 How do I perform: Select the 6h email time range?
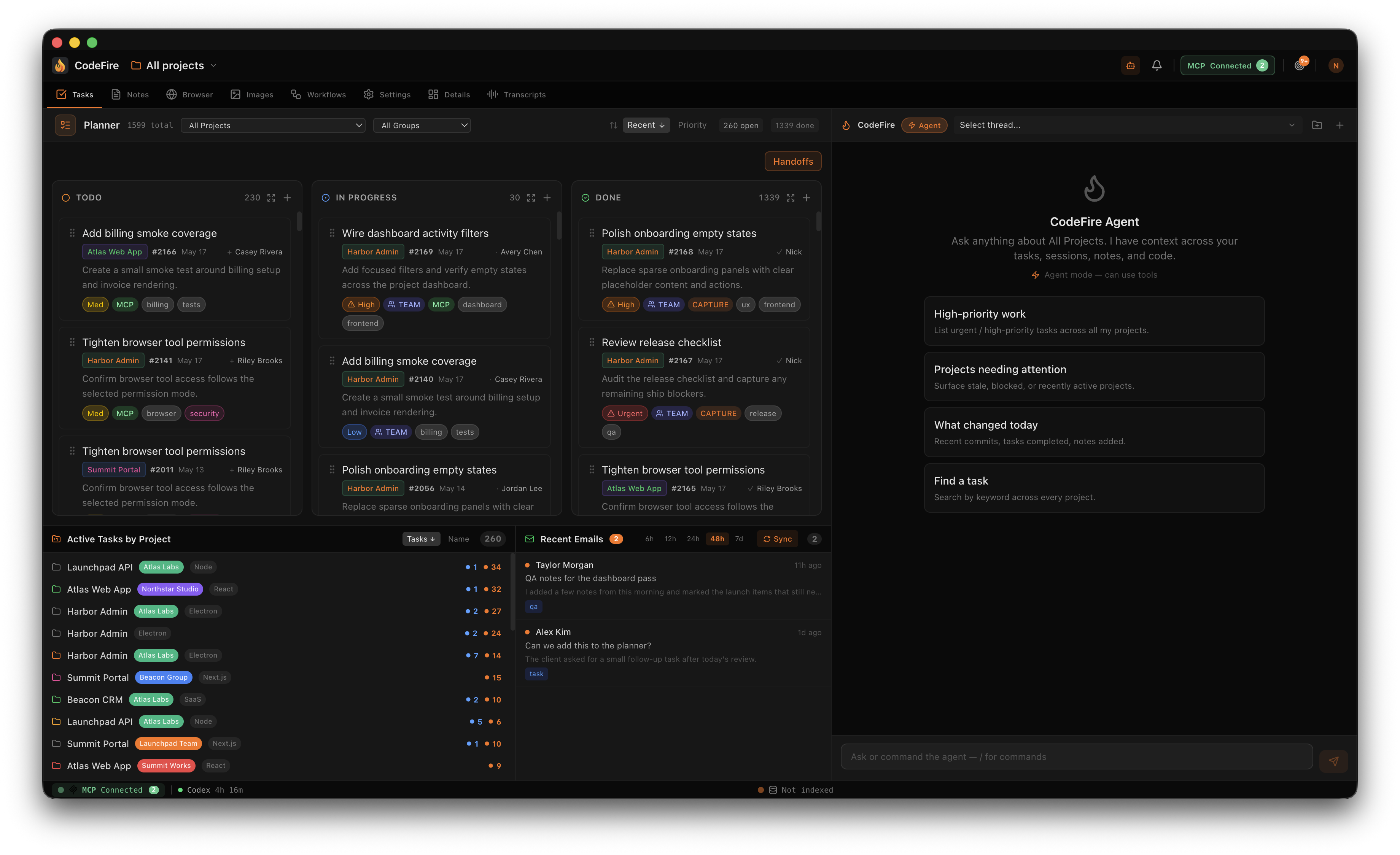(x=649, y=539)
